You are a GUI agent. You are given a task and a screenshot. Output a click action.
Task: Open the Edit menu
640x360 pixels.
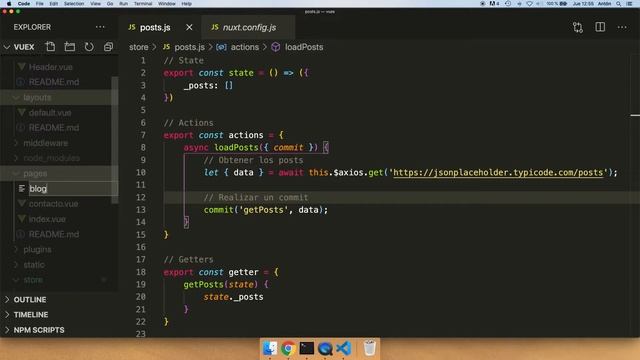(x=53, y=4)
